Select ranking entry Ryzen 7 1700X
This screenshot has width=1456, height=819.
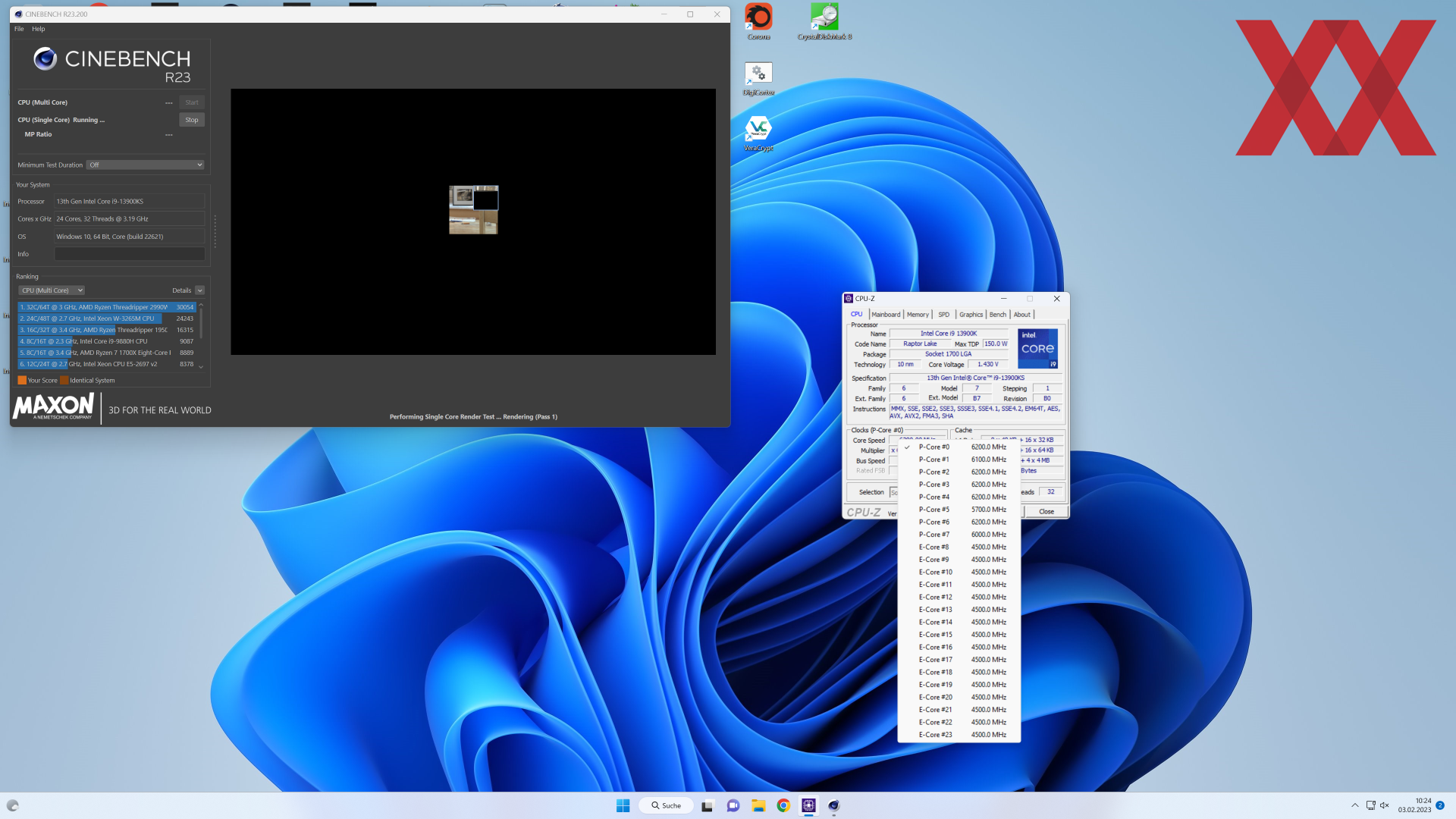tap(107, 353)
